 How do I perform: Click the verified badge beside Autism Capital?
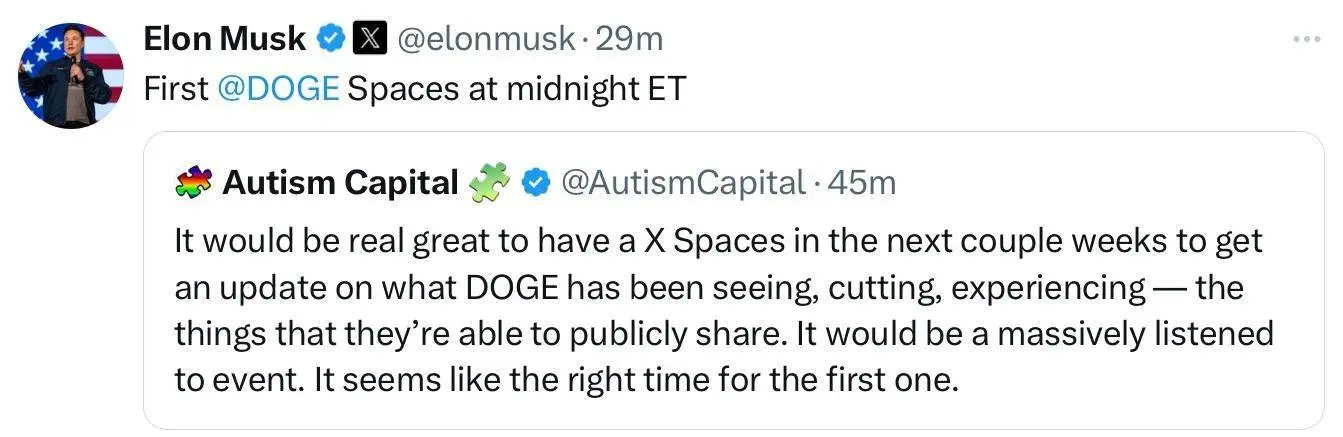(x=536, y=183)
